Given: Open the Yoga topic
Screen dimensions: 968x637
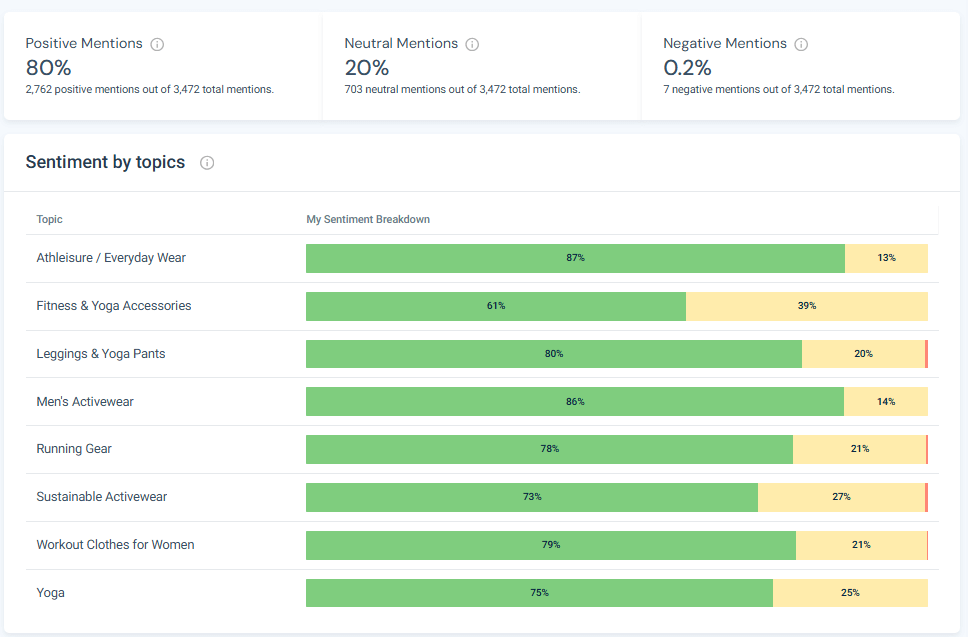Looking at the screenshot, I should [50, 593].
